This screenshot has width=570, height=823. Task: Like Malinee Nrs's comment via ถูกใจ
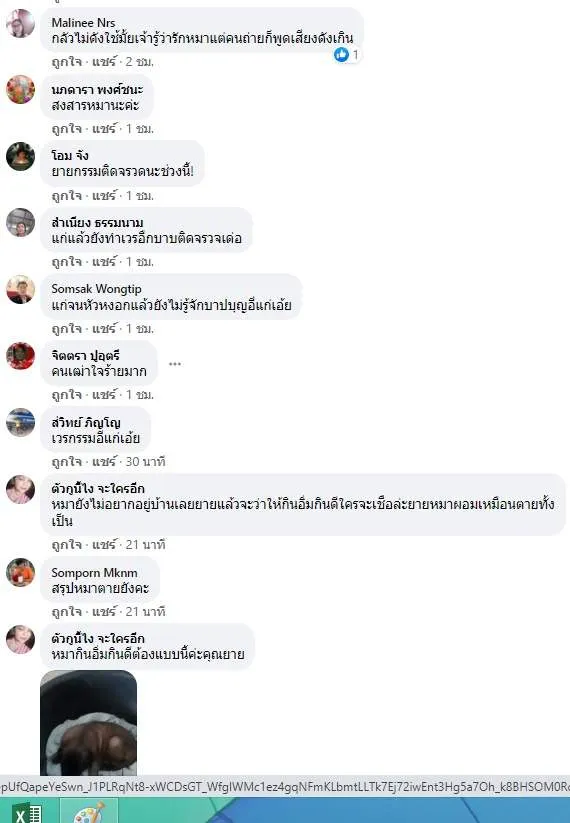point(67,62)
